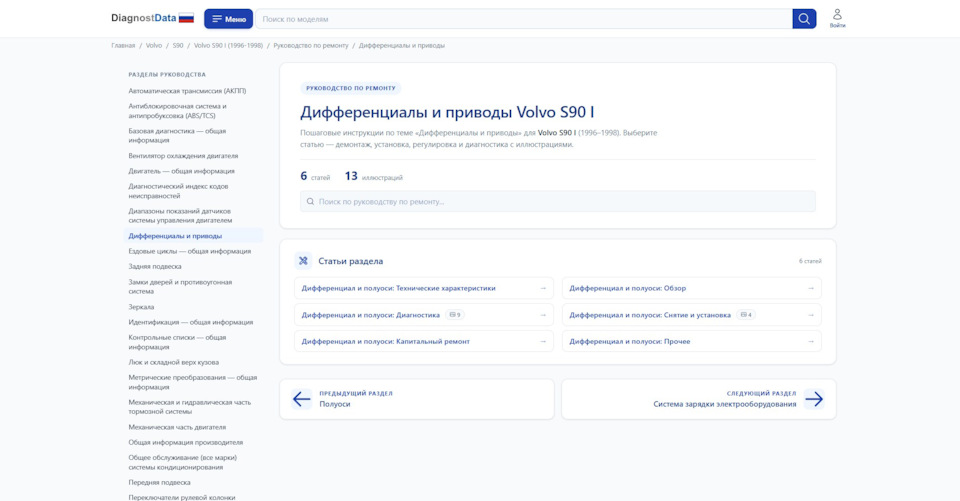Focus the Поиск по руководству по ремонту field
960x501 pixels.
(x=558, y=202)
